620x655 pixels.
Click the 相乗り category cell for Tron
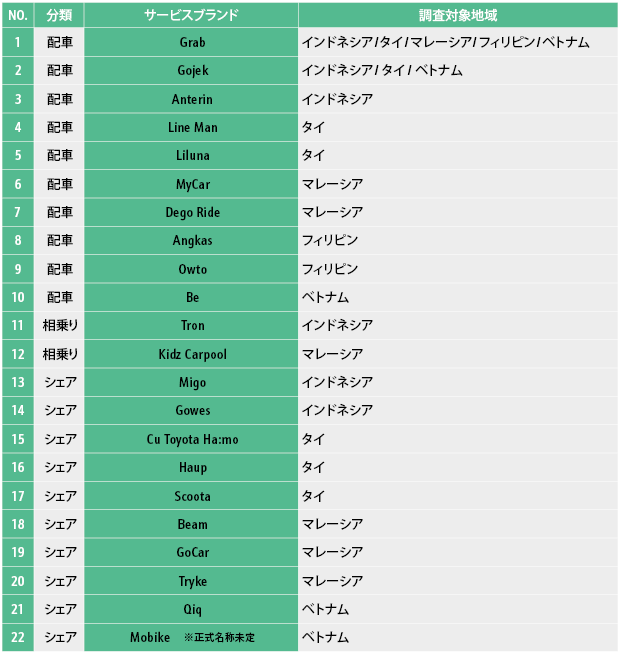59,325
